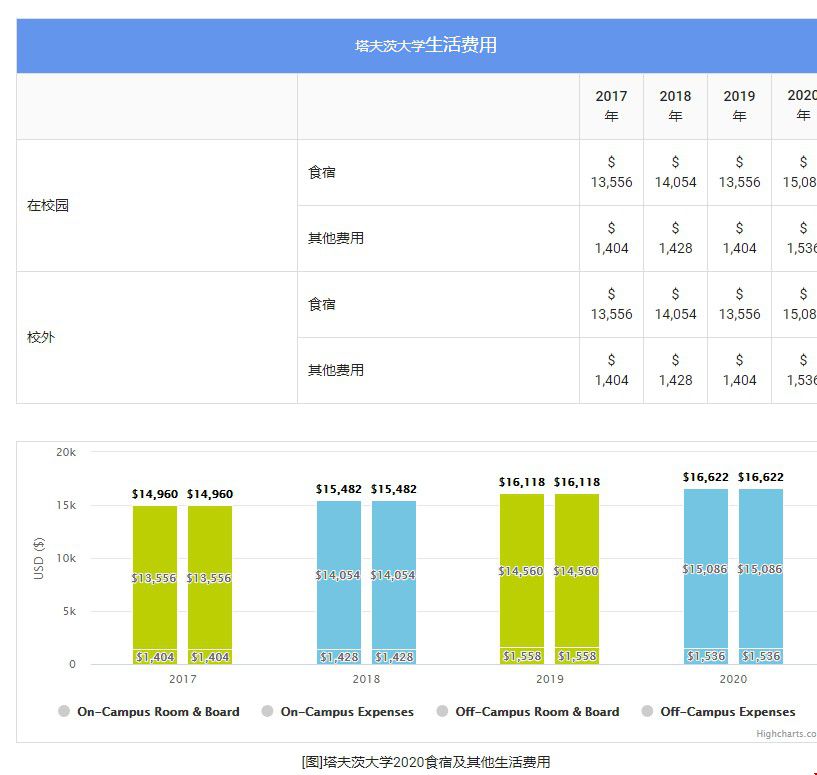Screen dimensions: 817x775
Task: Toggle the Off-Campus Expenses legend series
Action: pos(719,711)
